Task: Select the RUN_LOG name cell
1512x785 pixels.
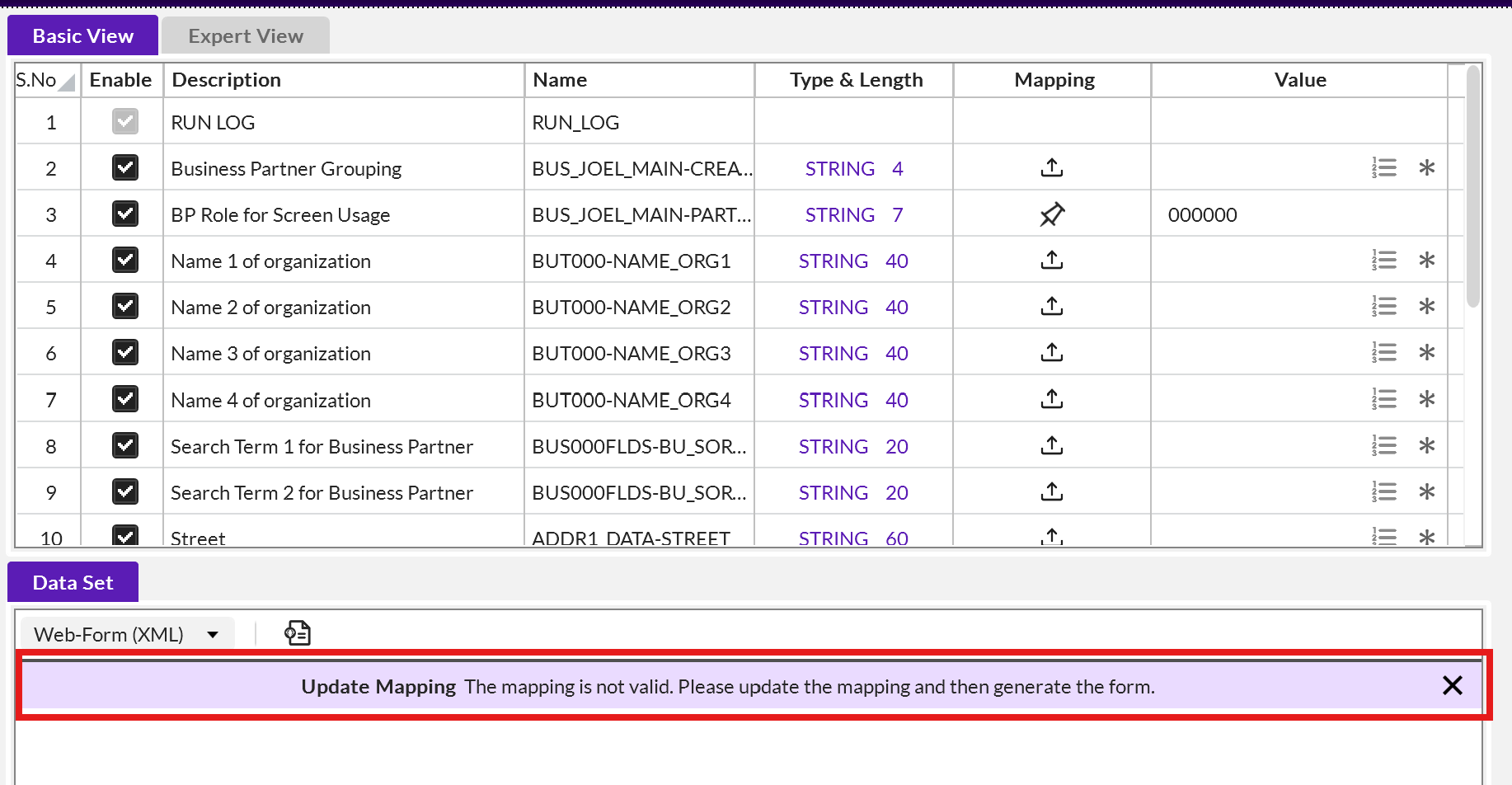Action: click(x=639, y=122)
